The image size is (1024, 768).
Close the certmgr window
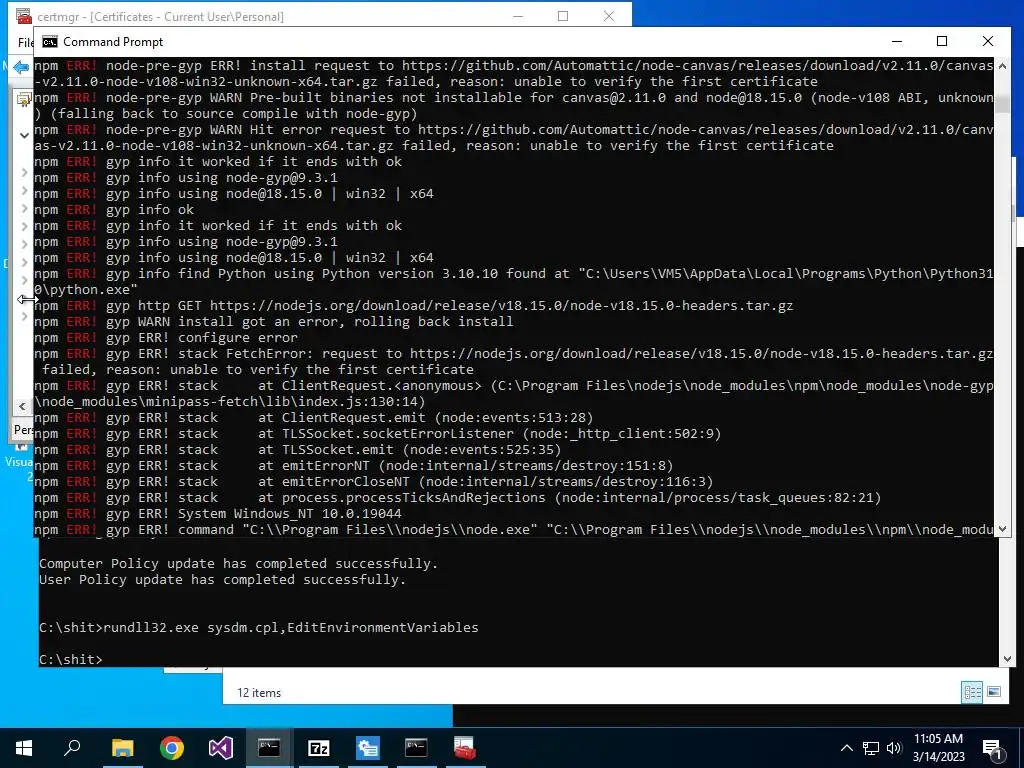point(609,16)
